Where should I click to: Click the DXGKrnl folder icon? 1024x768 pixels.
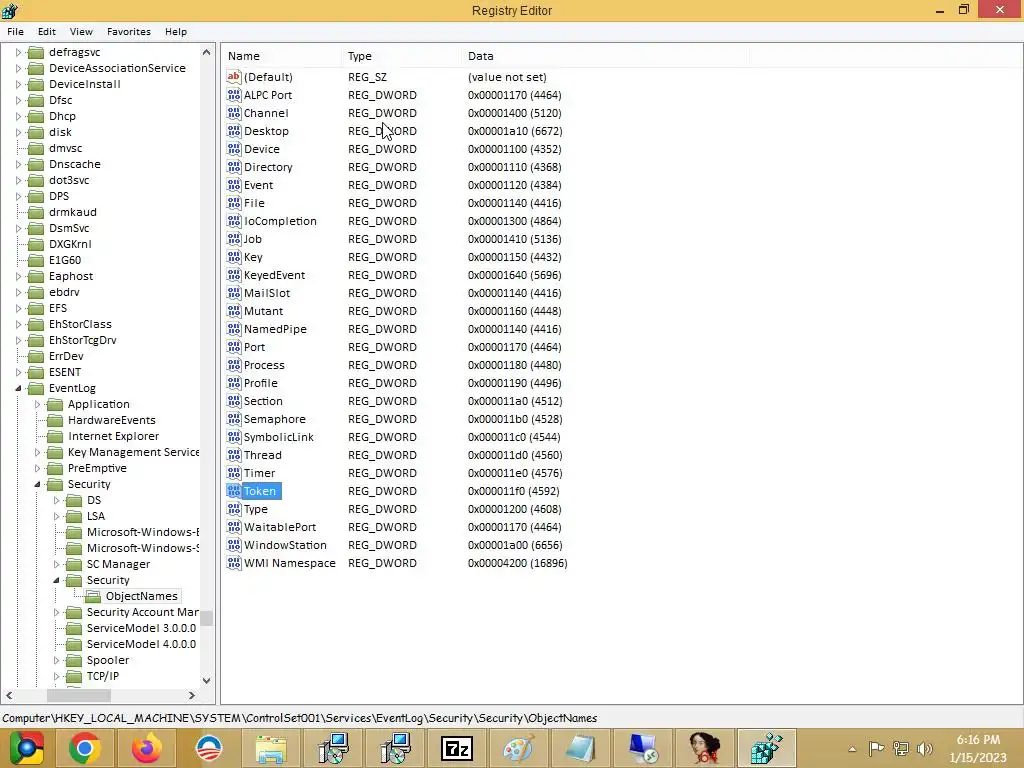pos(36,244)
